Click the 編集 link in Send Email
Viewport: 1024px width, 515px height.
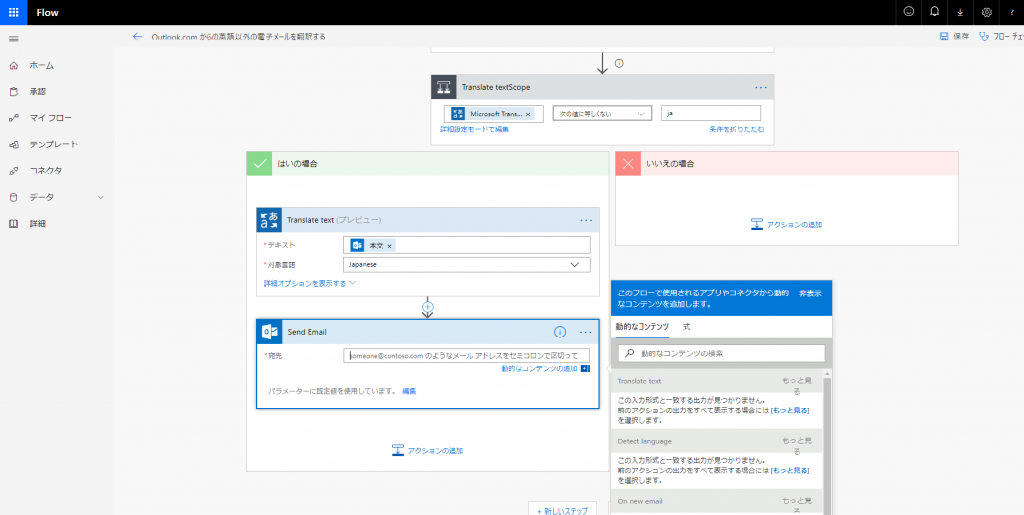409,391
